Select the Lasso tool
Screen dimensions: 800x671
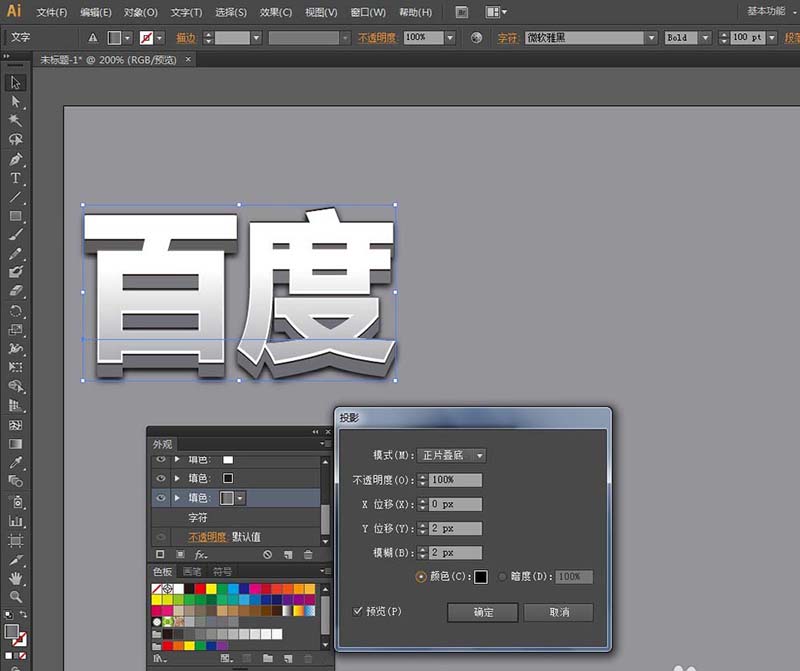click(15, 139)
